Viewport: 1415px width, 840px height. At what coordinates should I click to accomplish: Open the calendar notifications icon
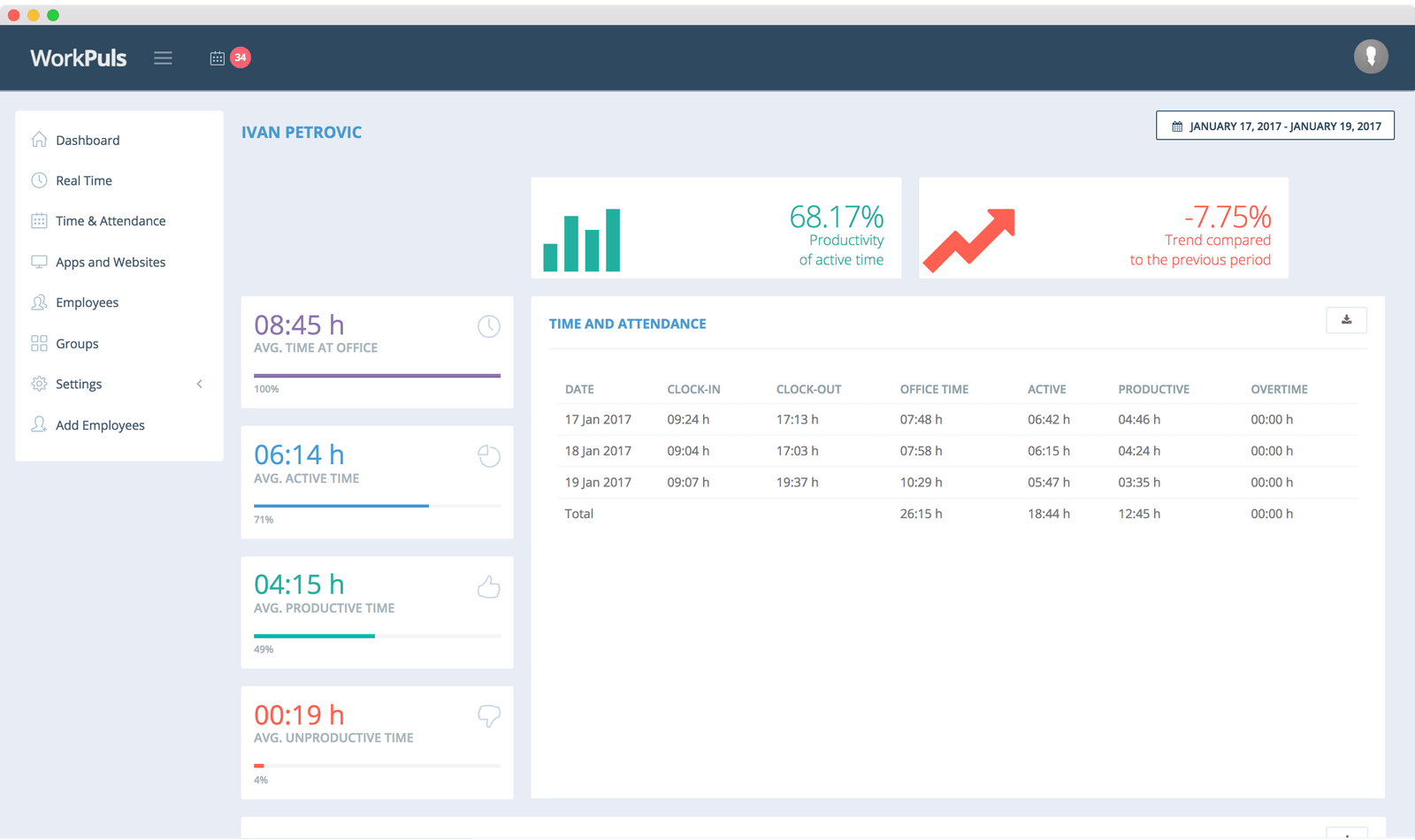point(217,58)
